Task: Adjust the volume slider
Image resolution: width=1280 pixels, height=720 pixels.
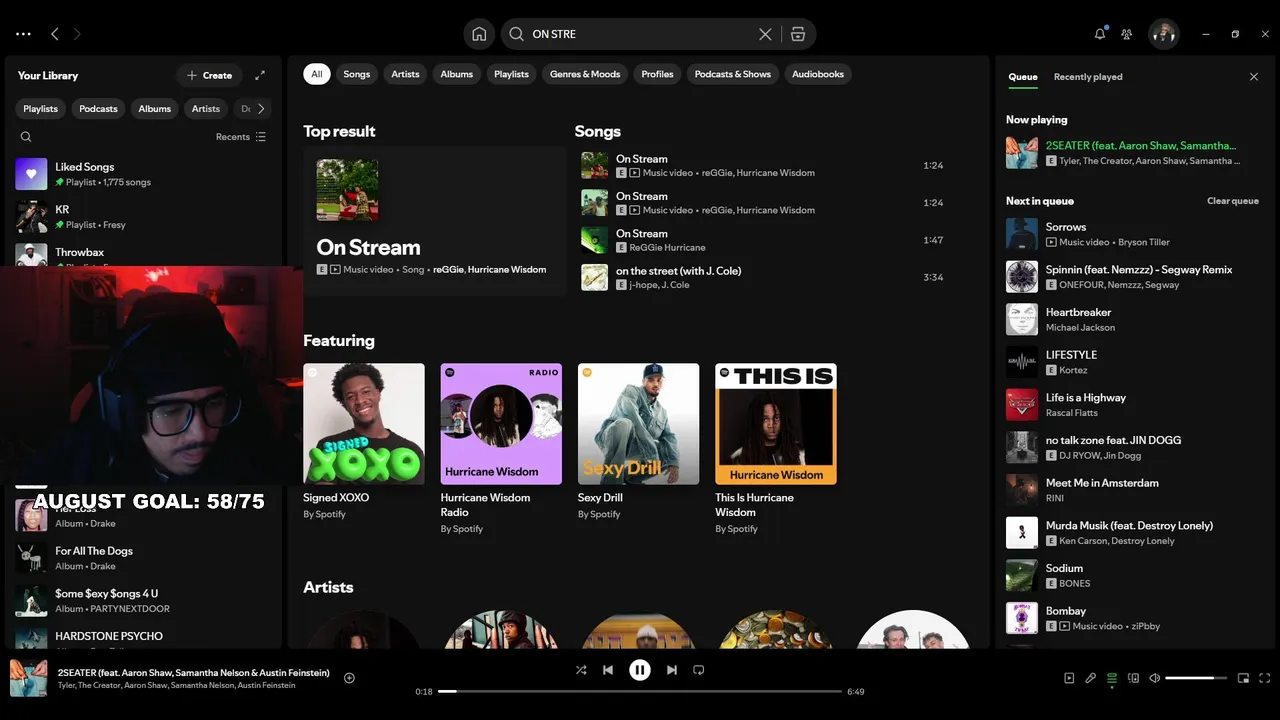Action: click(x=1196, y=678)
